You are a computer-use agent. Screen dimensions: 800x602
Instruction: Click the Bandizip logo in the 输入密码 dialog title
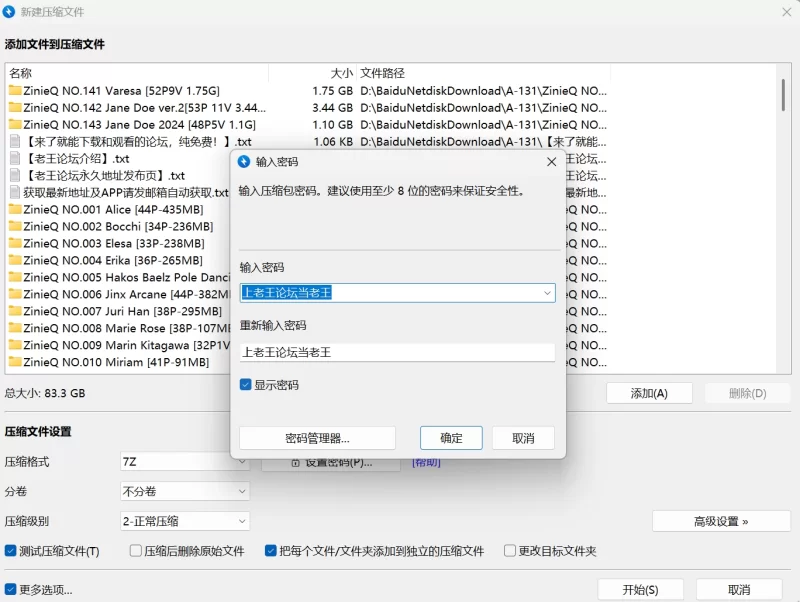(x=244, y=162)
